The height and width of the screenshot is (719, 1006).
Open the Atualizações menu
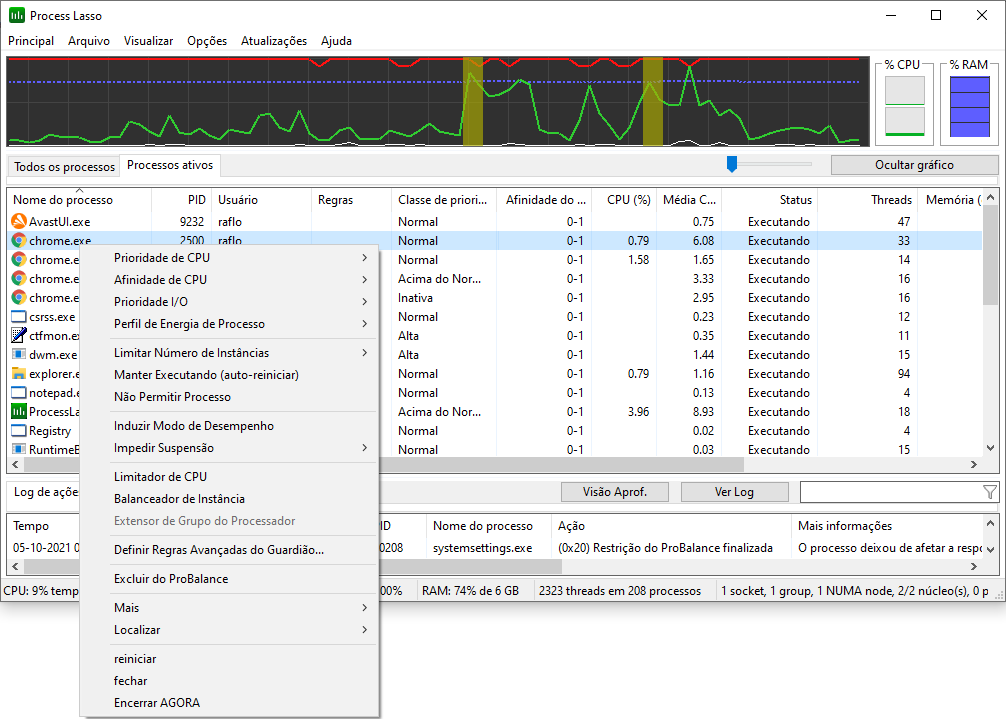[274, 41]
